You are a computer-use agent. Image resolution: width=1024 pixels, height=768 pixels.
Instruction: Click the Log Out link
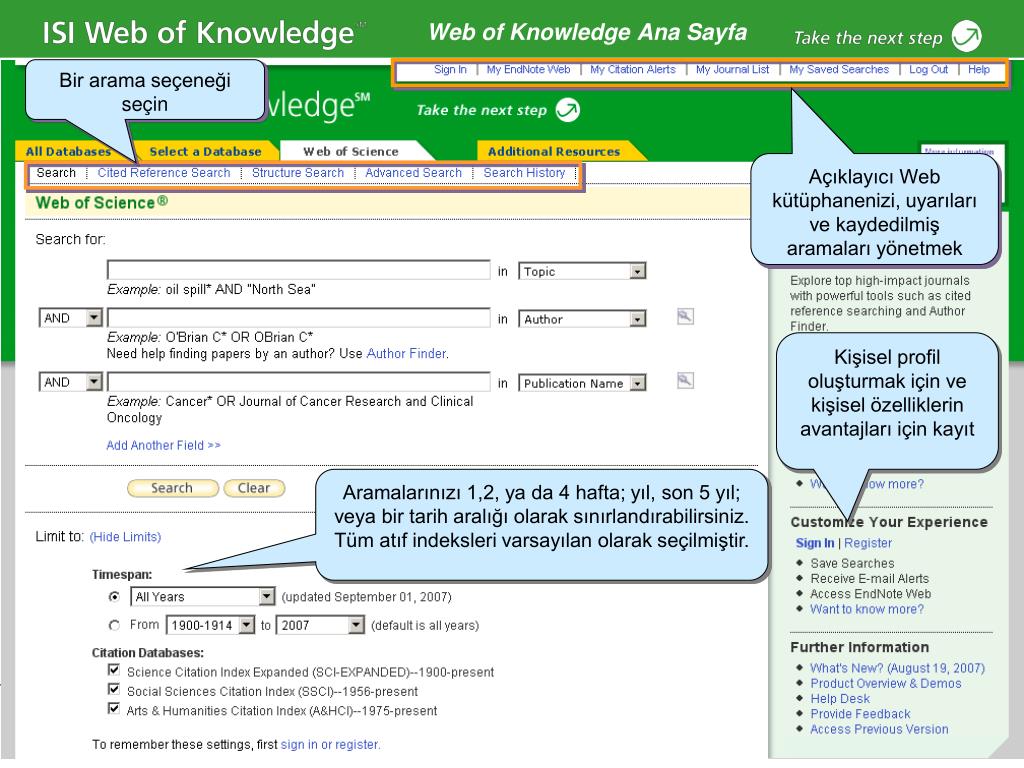(928, 69)
